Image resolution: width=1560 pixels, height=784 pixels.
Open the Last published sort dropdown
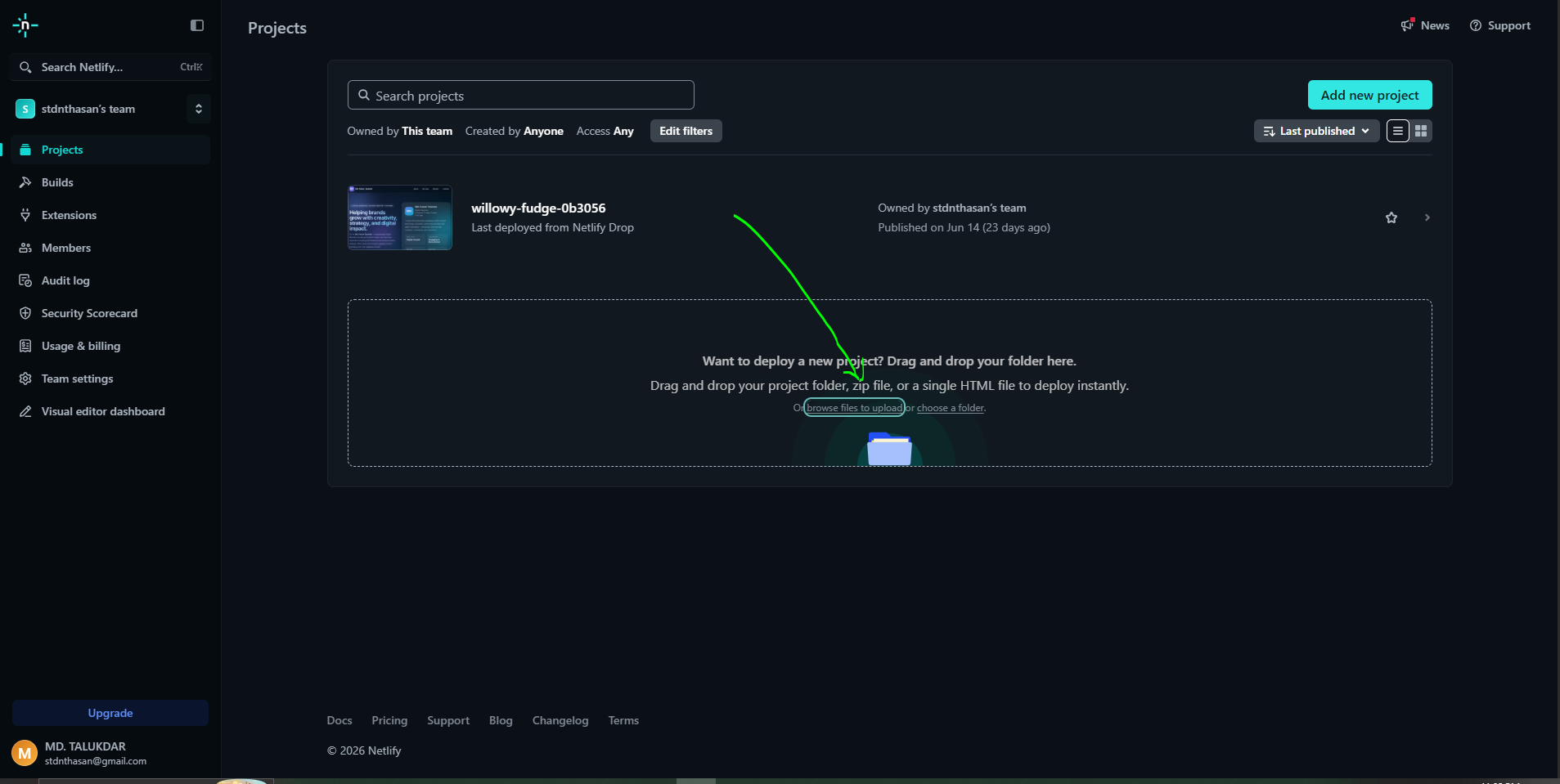tap(1316, 131)
